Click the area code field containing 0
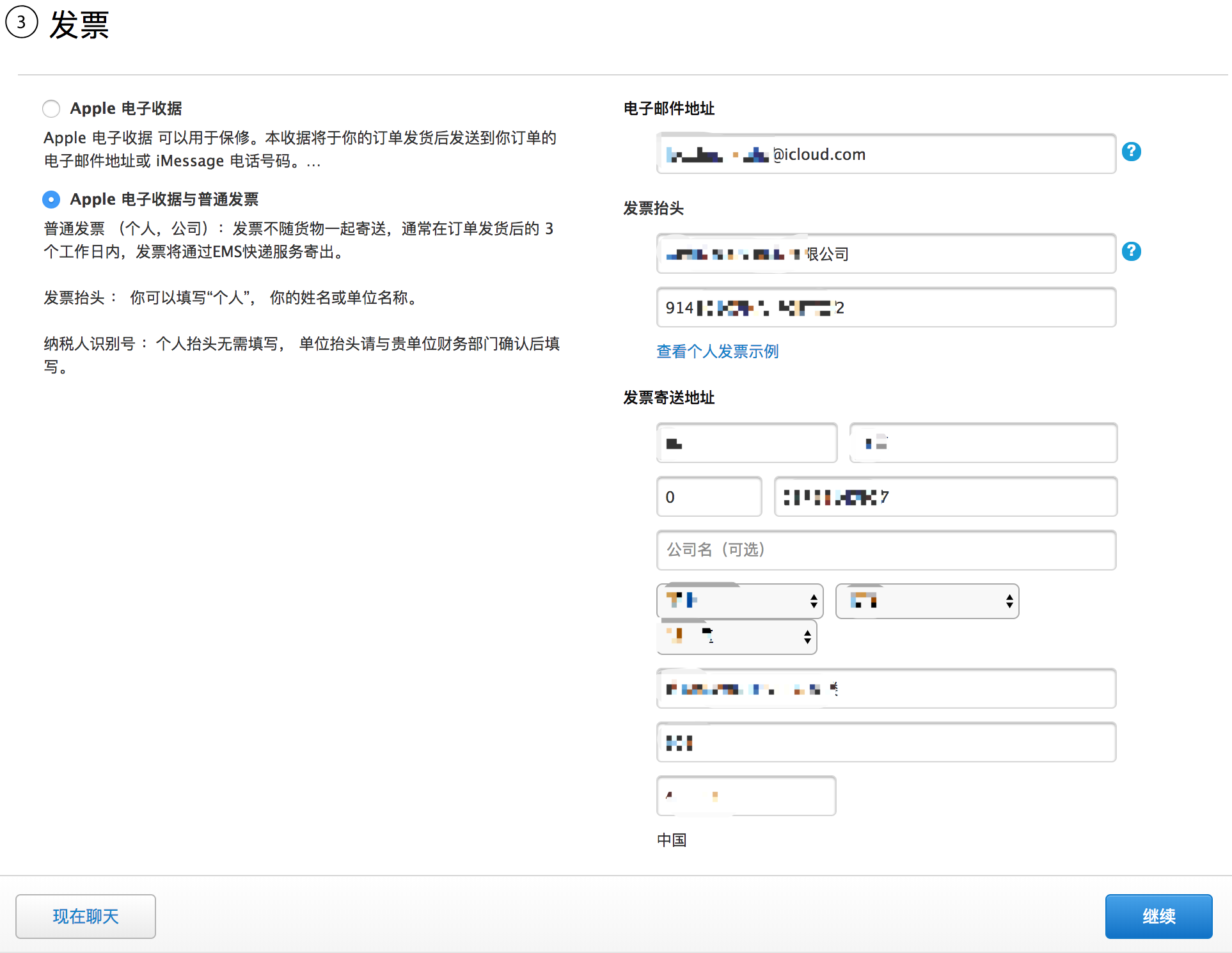Screen dimensions: 1232x953 point(709,496)
